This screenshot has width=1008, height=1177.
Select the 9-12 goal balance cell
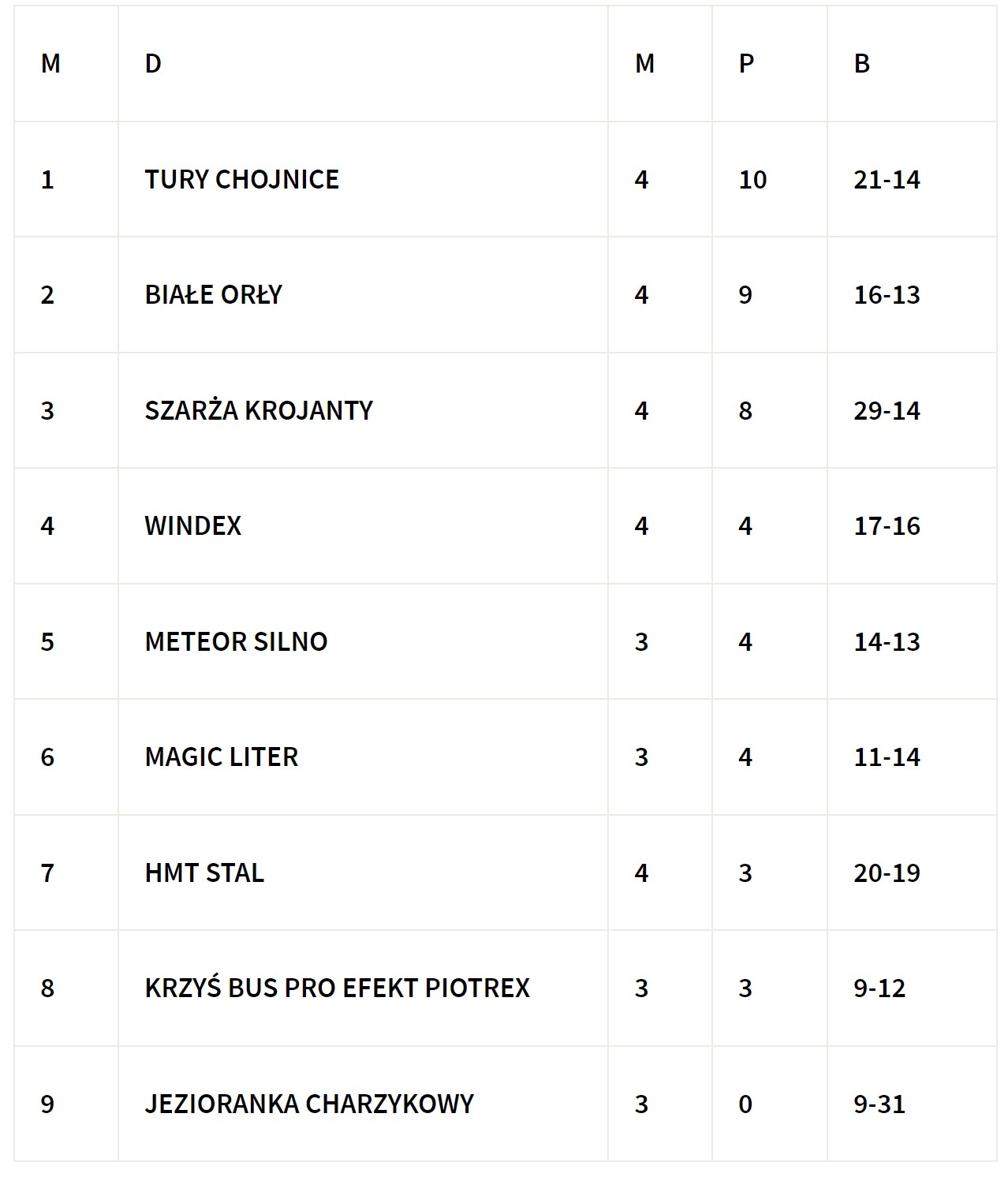click(x=879, y=988)
